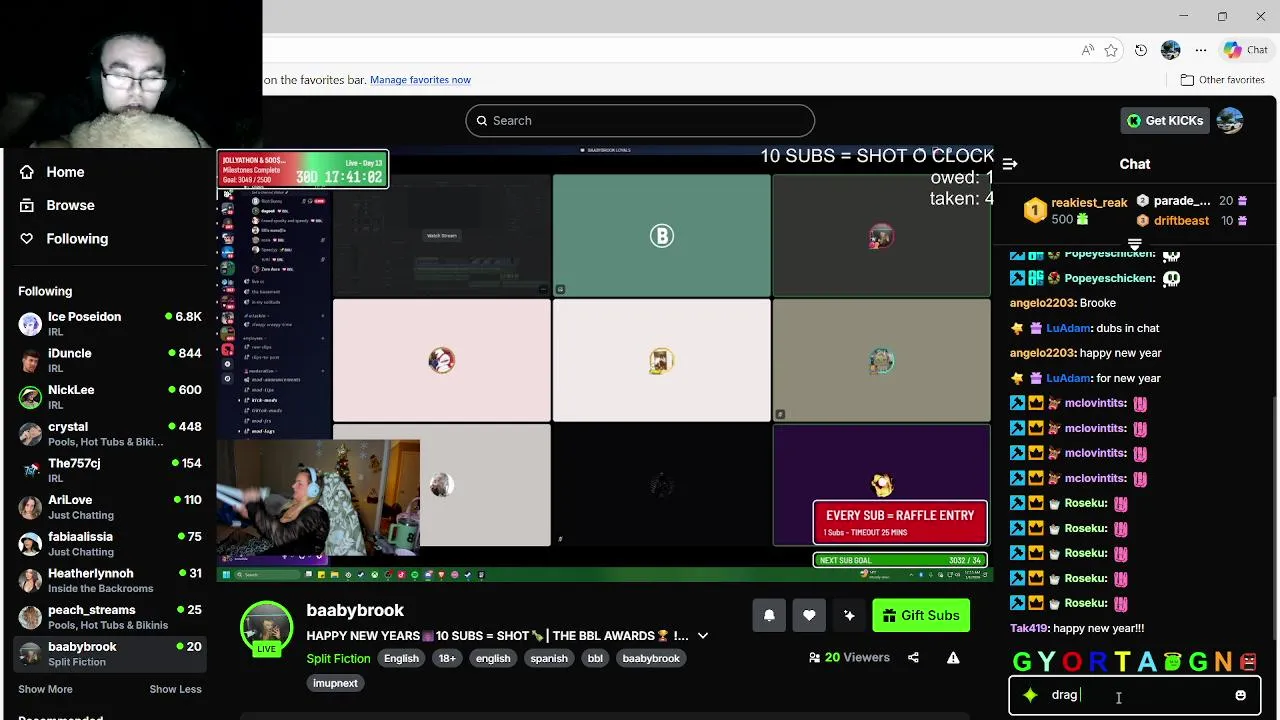The height and width of the screenshot is (720, 1280).
Task: Toggle stream notifications bell
Action: [769, 615]
